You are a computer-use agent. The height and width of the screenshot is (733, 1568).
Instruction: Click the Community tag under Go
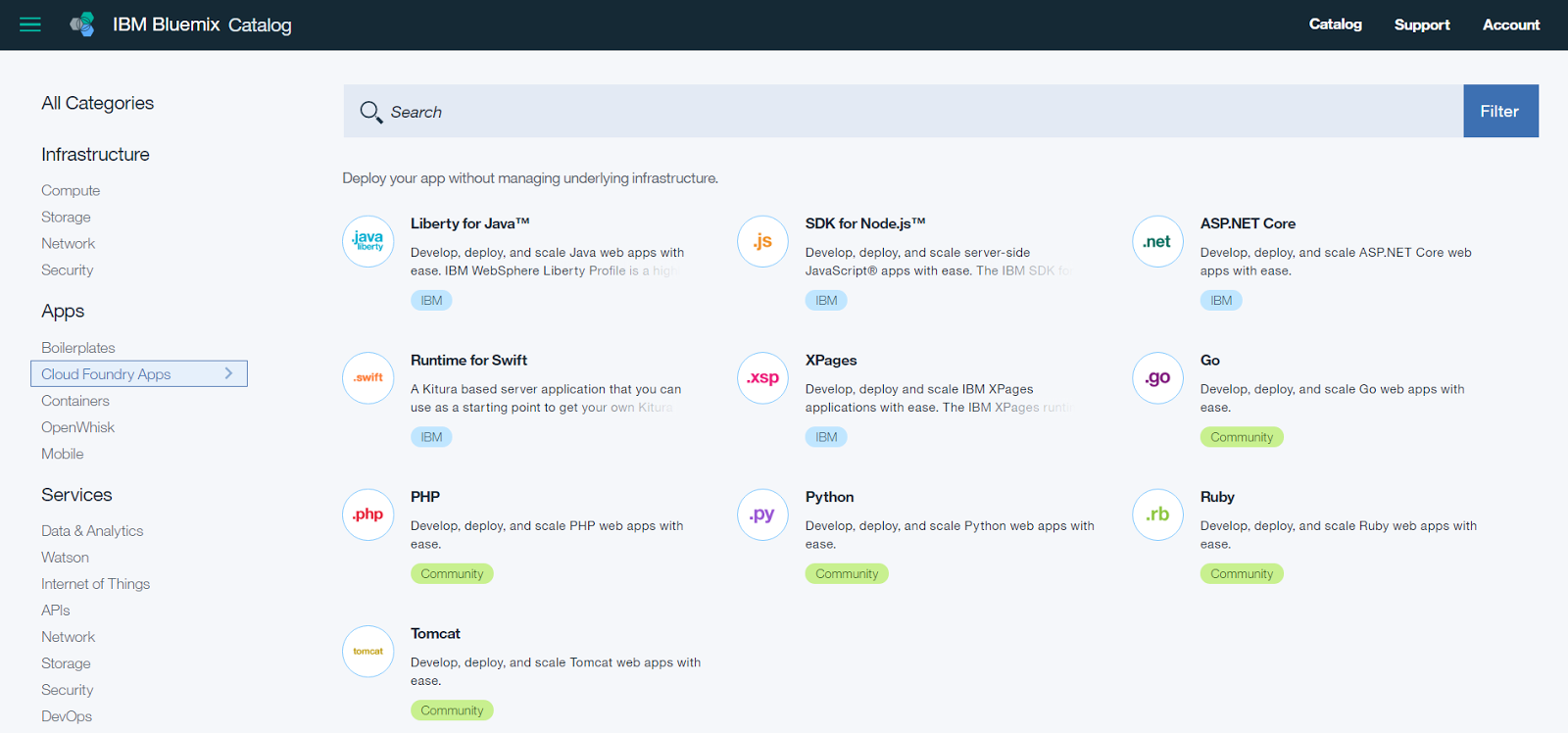tap(1242, 437)
